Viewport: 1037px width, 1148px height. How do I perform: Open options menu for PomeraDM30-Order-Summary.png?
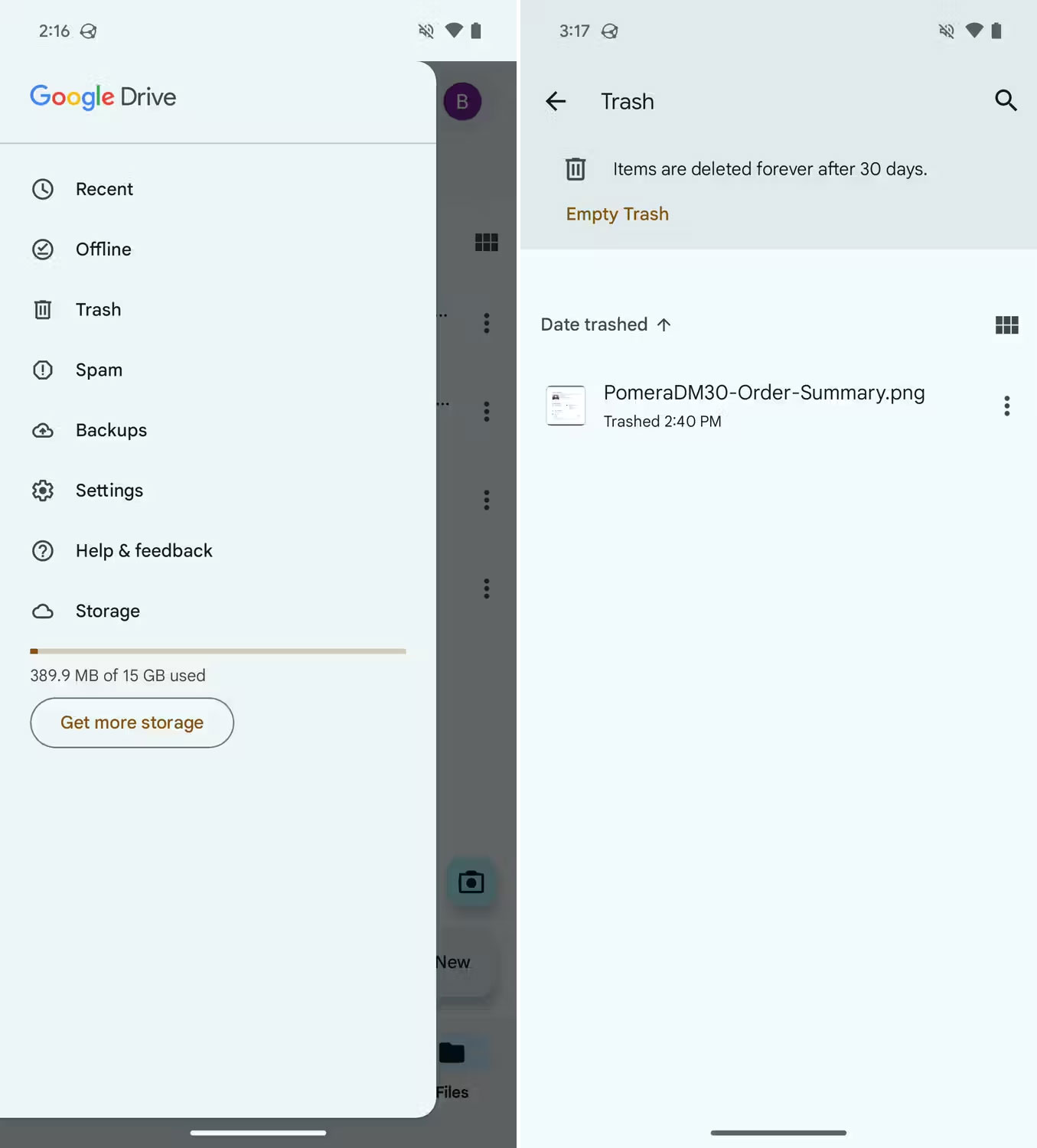[1006, 406]
